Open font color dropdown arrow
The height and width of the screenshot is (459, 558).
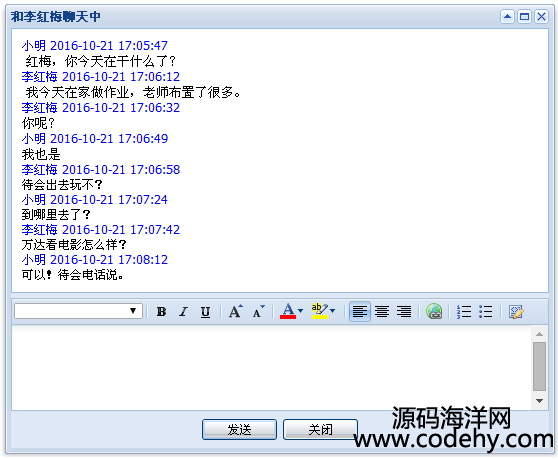[x=301, y=311]
